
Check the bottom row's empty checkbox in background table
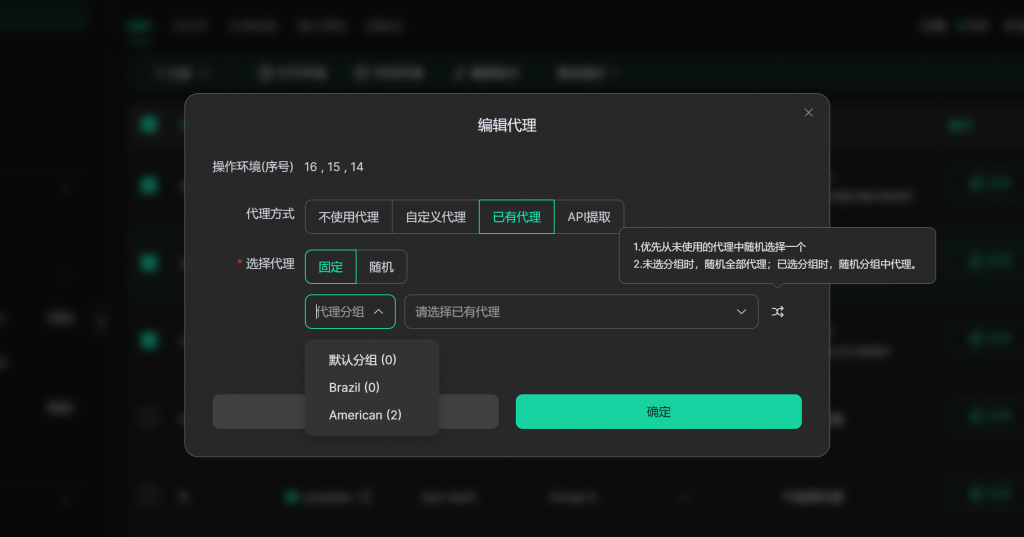click(x=149, y=495)
